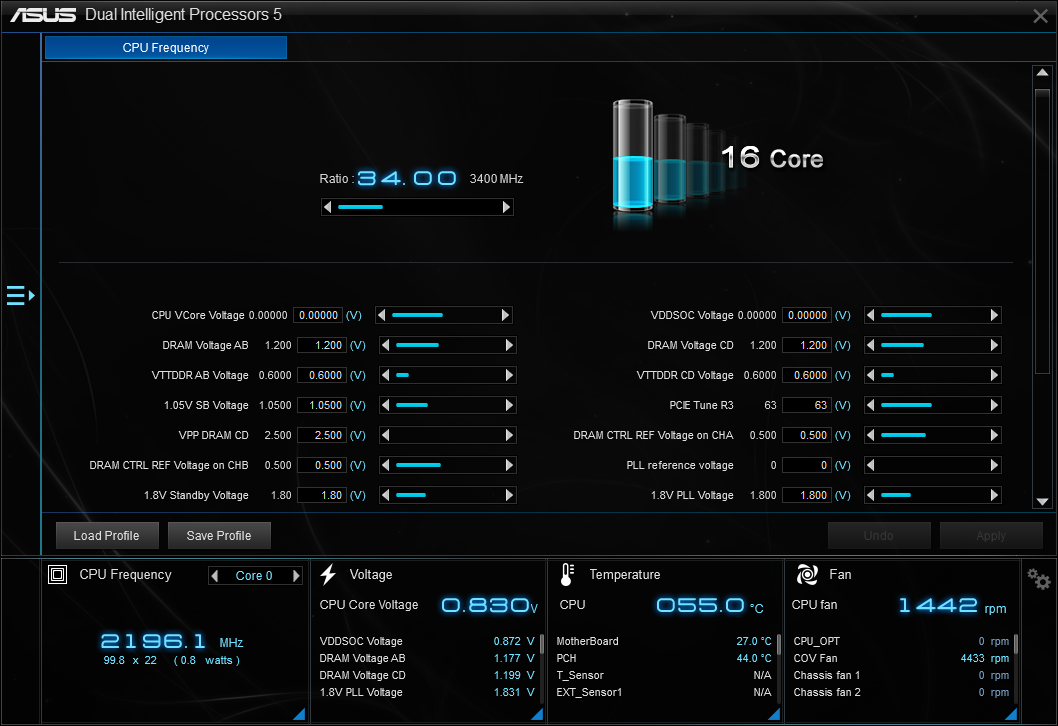The height and width of the screenshot is (726, 1058).
Task: Increase VDDSOC Voltage
Action: [x=994, y=315]
